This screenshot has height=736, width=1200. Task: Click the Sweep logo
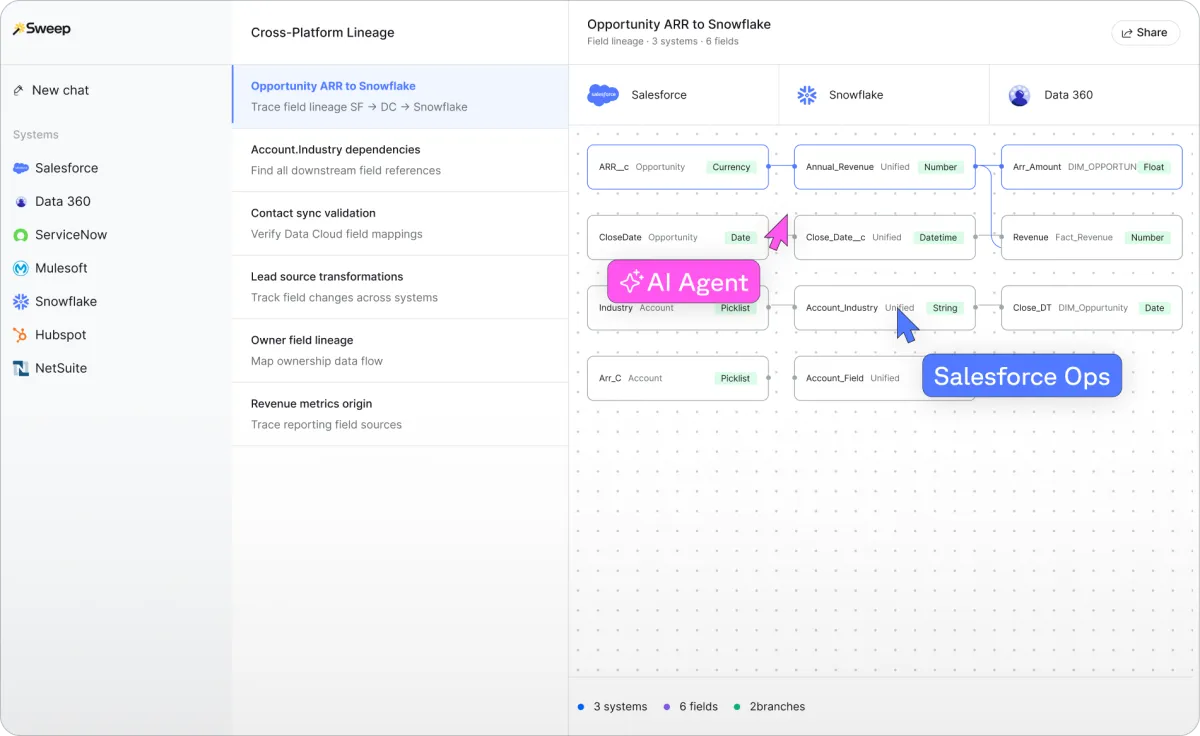pyautogui.click(x=42, y=29)
